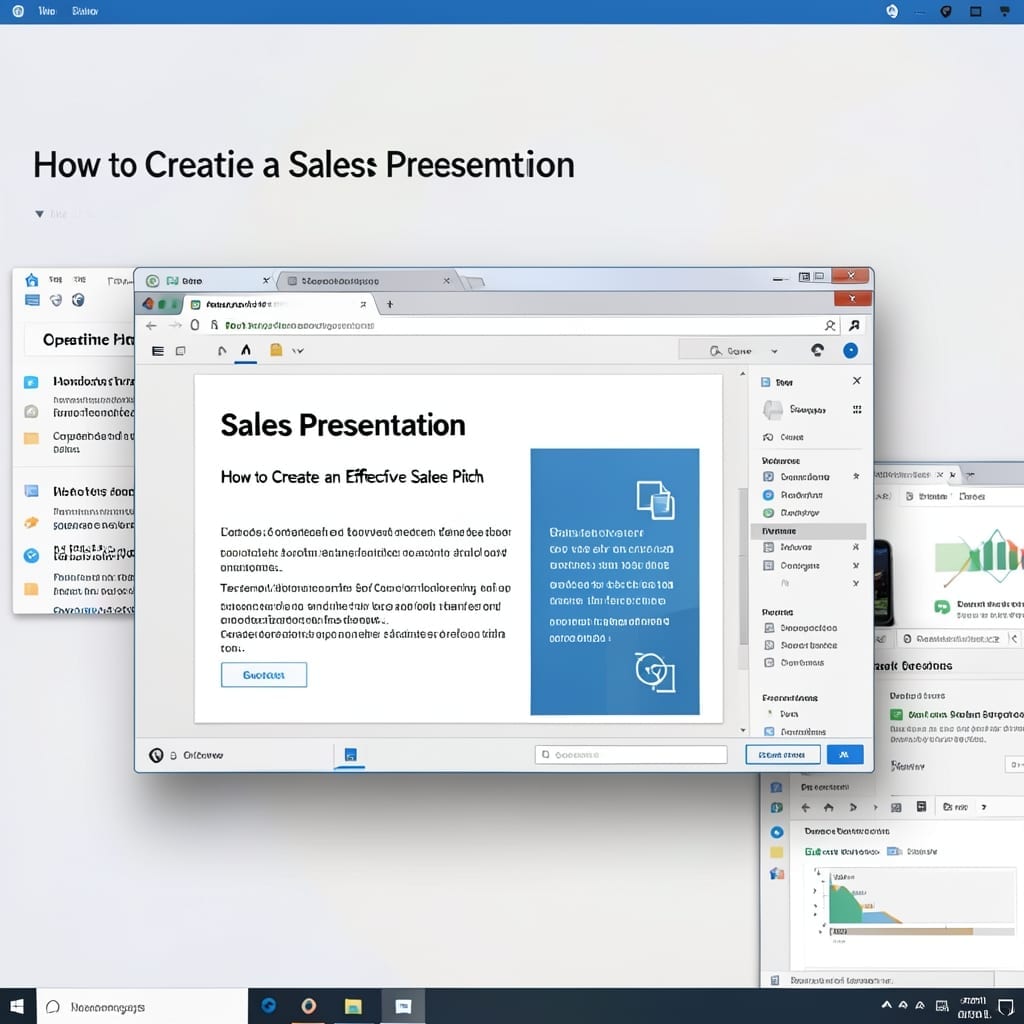Image resolution: width=1024 pixels, height=1024 pixels.
Task: Open File Explorer from the taskbar
Action: (353, 1006)
